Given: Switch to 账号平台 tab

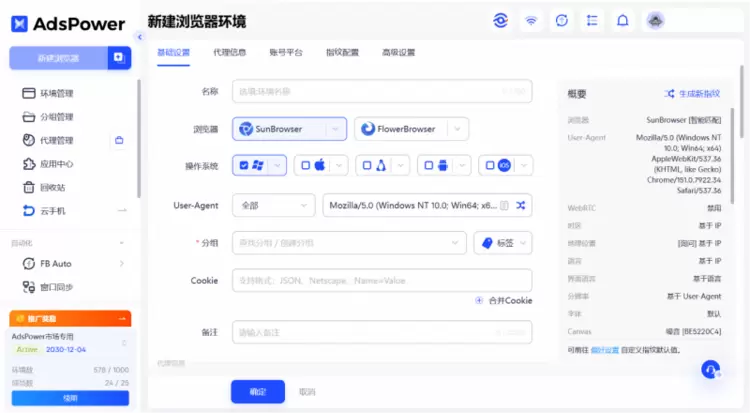Looking at the screenshot, I should pos(286,53).
